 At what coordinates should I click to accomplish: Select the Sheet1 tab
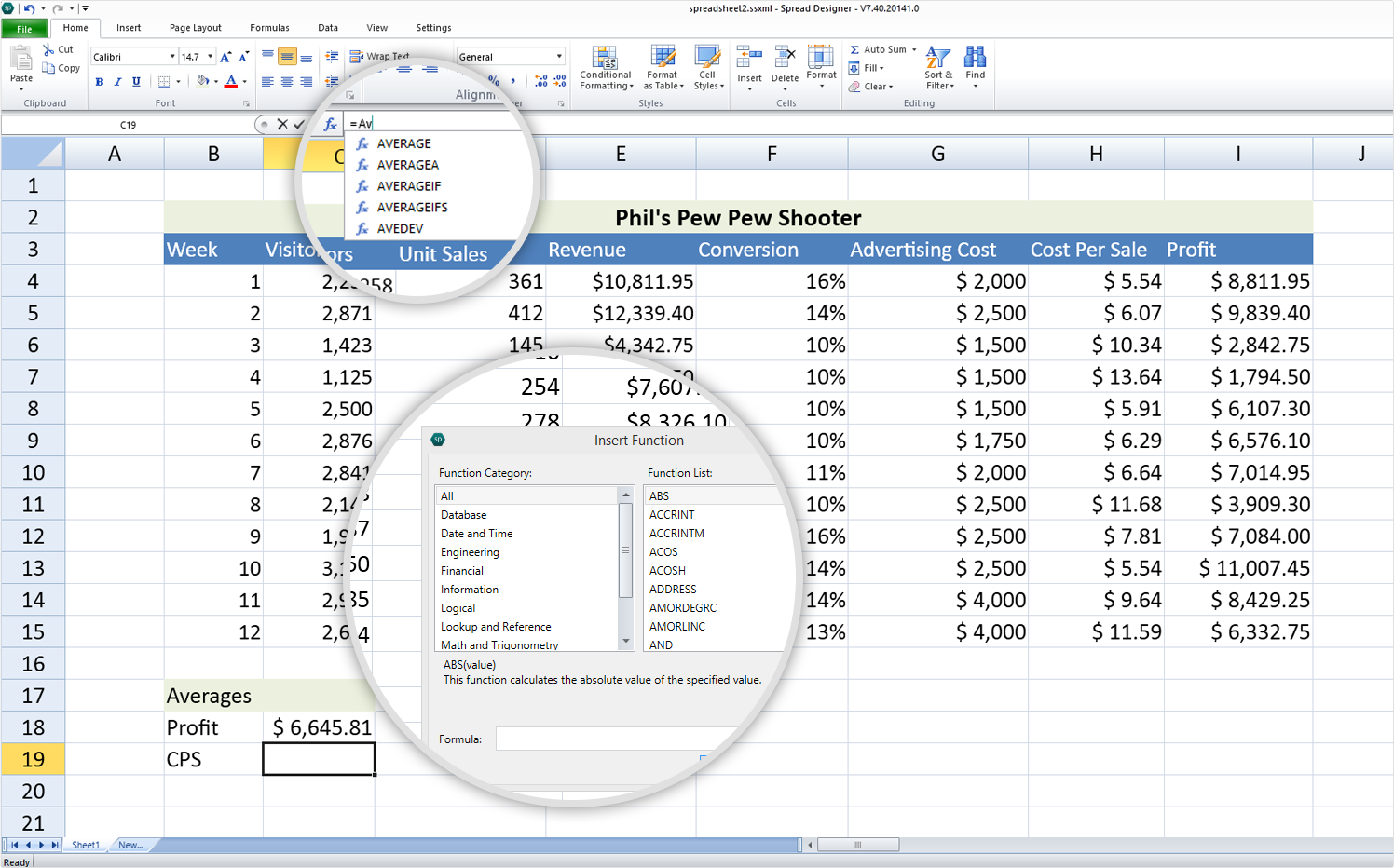click(86, 845)
